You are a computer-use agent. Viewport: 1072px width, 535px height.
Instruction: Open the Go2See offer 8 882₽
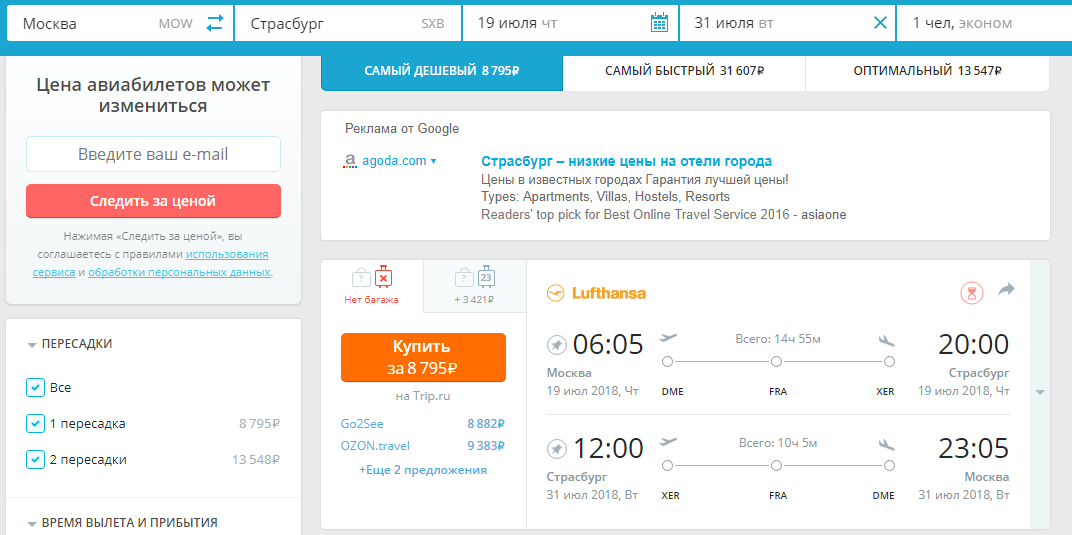[423, 424]
